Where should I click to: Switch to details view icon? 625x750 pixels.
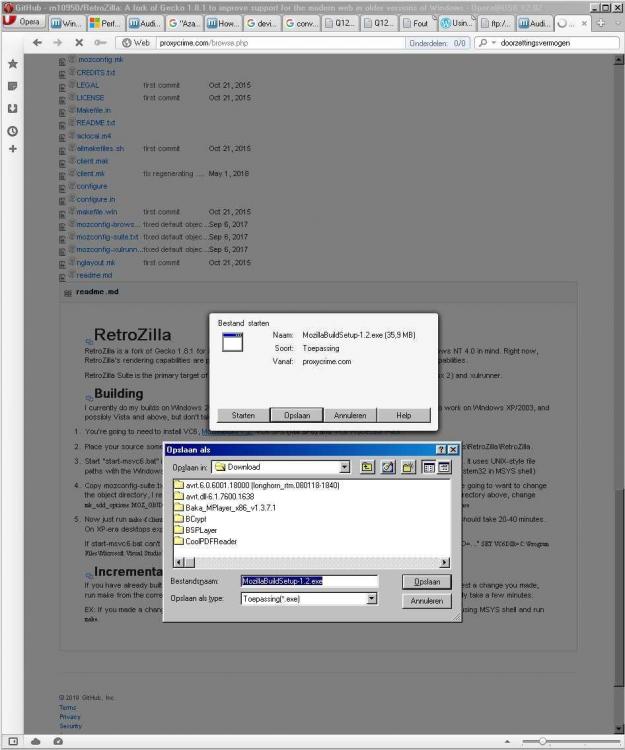coord(444,467)
